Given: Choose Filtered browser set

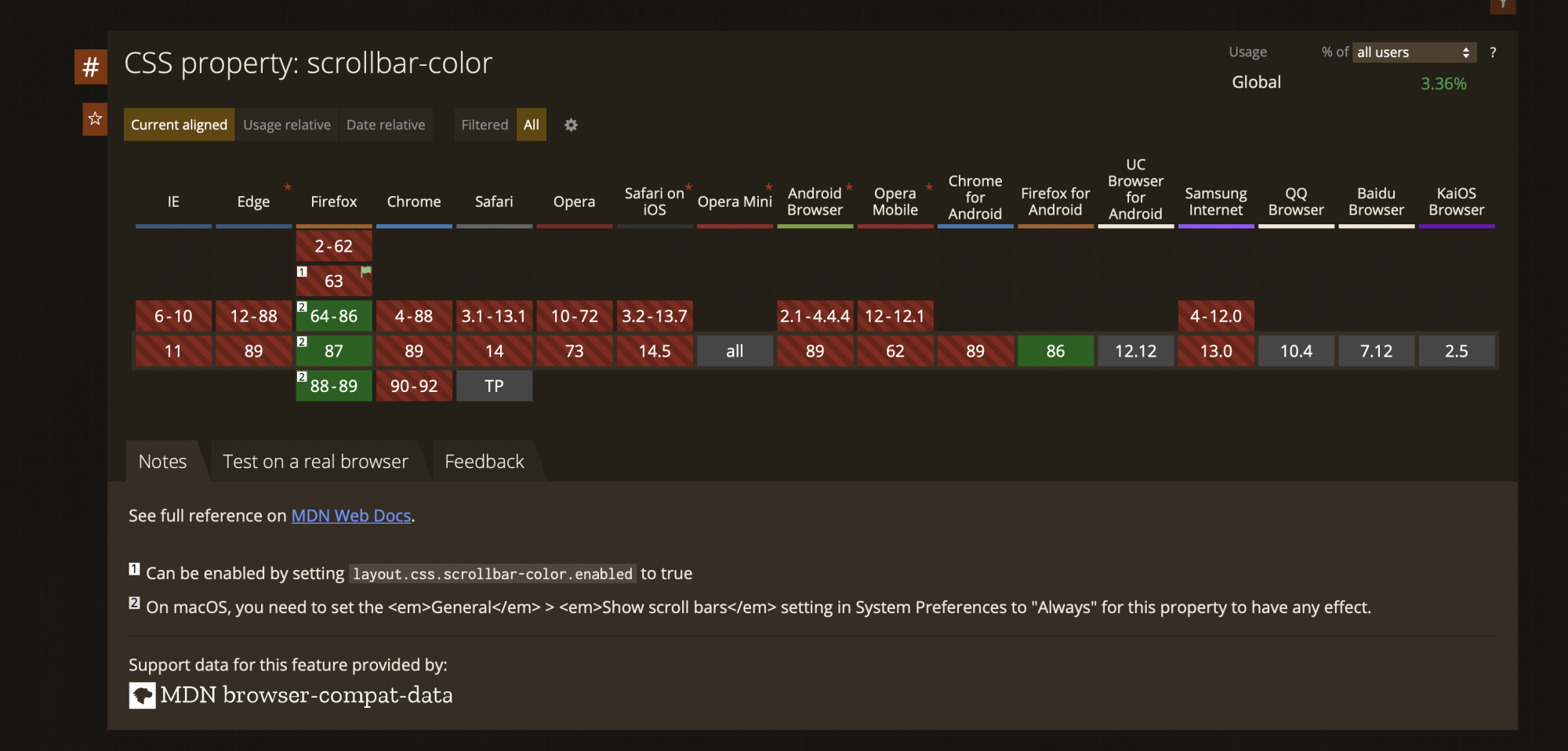Looking at the screenshot, I should click(x=485, y=125).
